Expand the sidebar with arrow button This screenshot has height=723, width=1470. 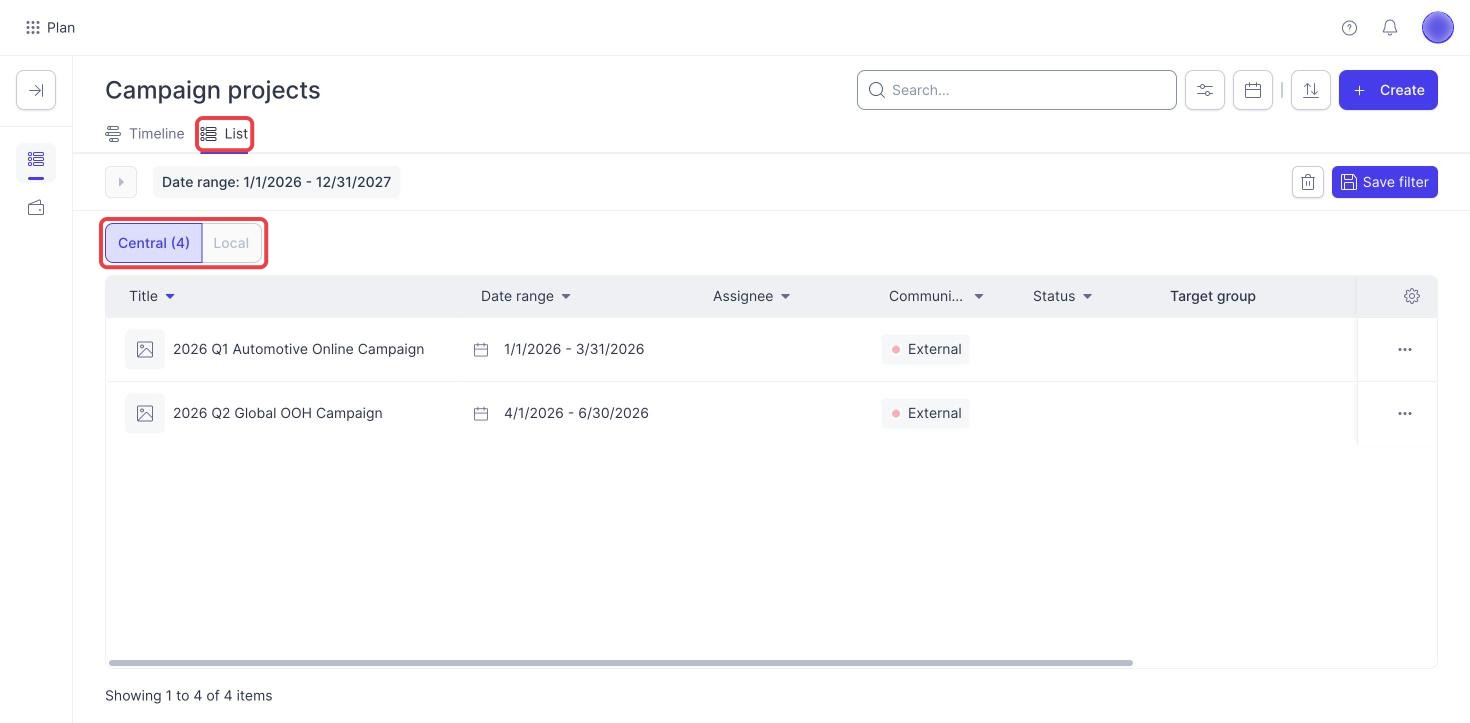point(36,90)
